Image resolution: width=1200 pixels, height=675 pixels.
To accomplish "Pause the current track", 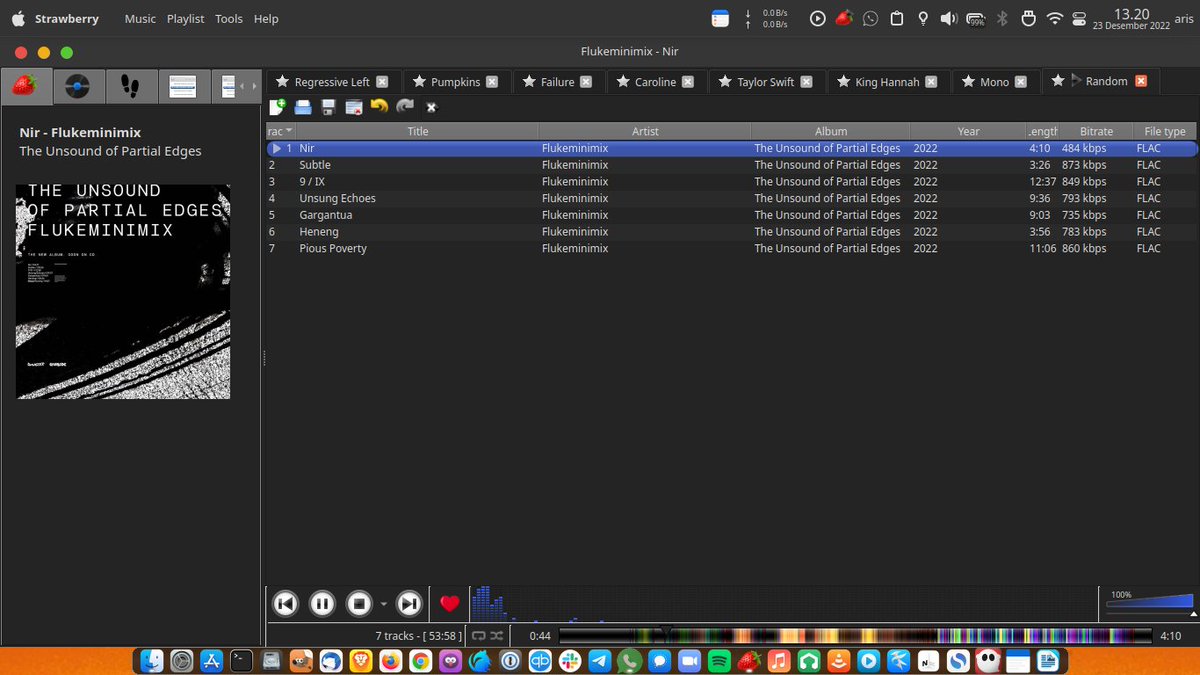I will [322, 603].
